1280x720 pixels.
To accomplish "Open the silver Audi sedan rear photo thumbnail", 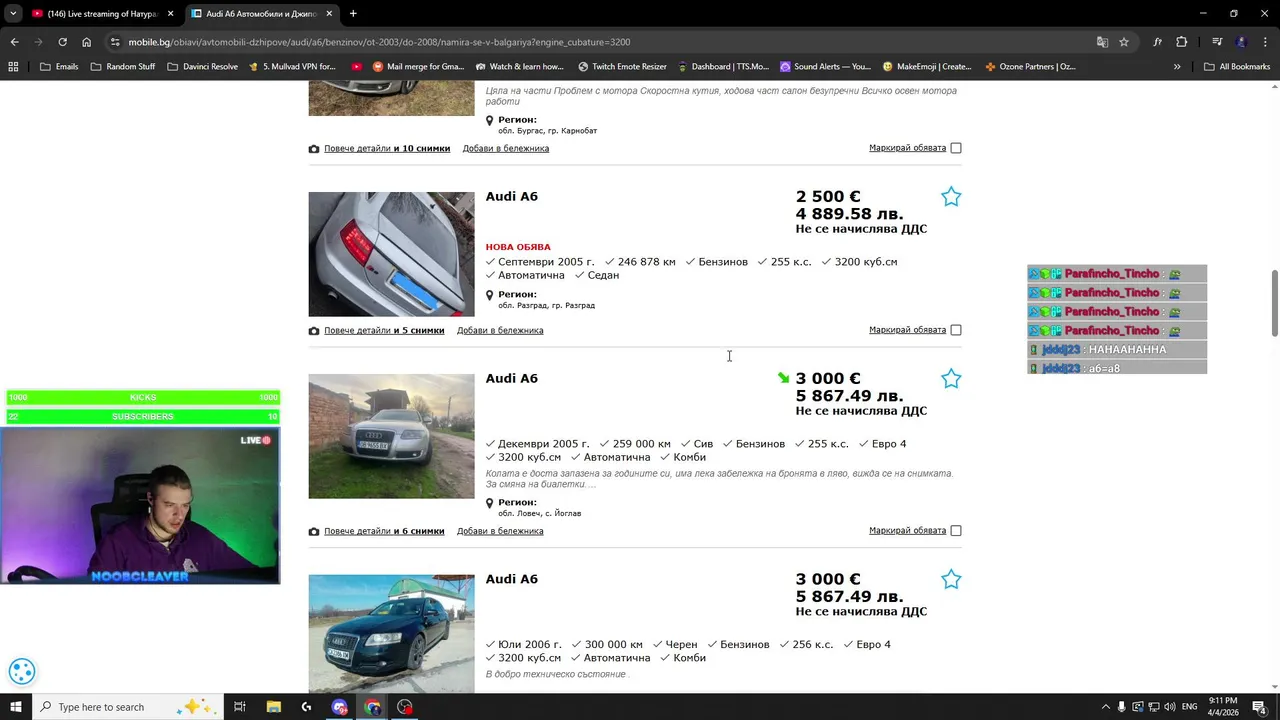I will pos(391,254).
